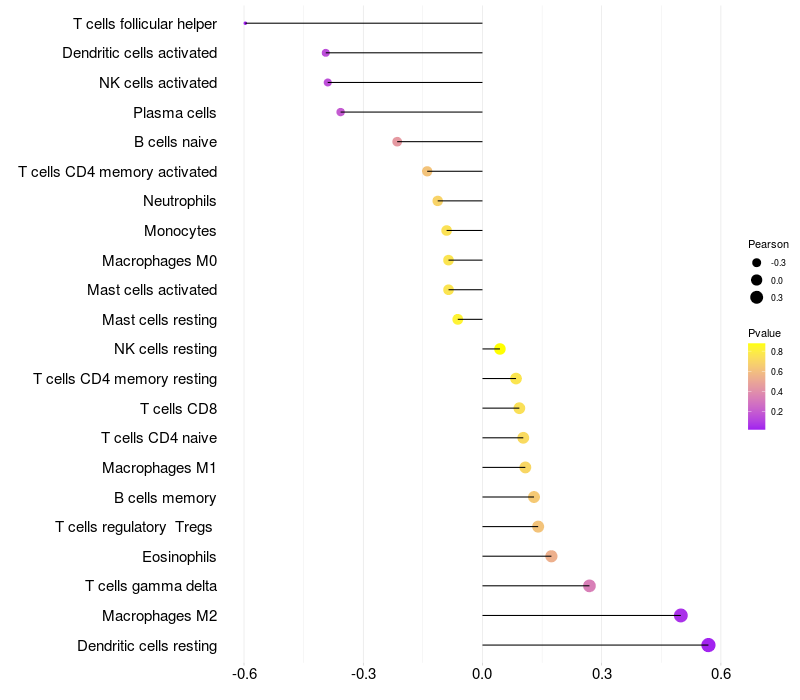Select the NK cells resting yellow dot
The height and width of the screenshot is (700, 800).
click(500, 349)
